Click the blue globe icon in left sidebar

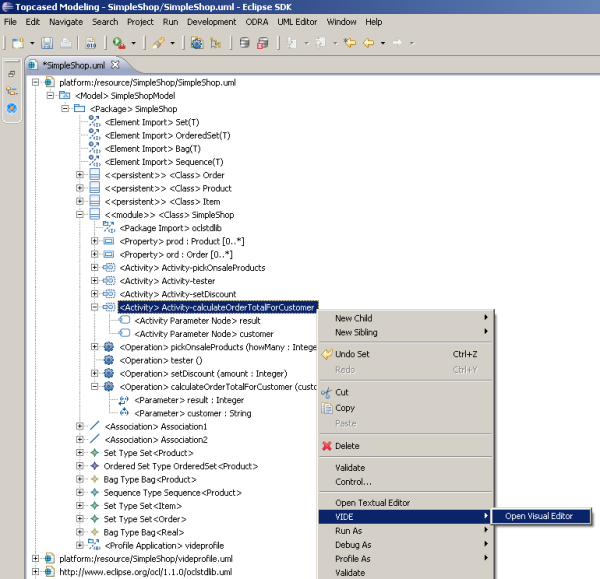point(12,108)
